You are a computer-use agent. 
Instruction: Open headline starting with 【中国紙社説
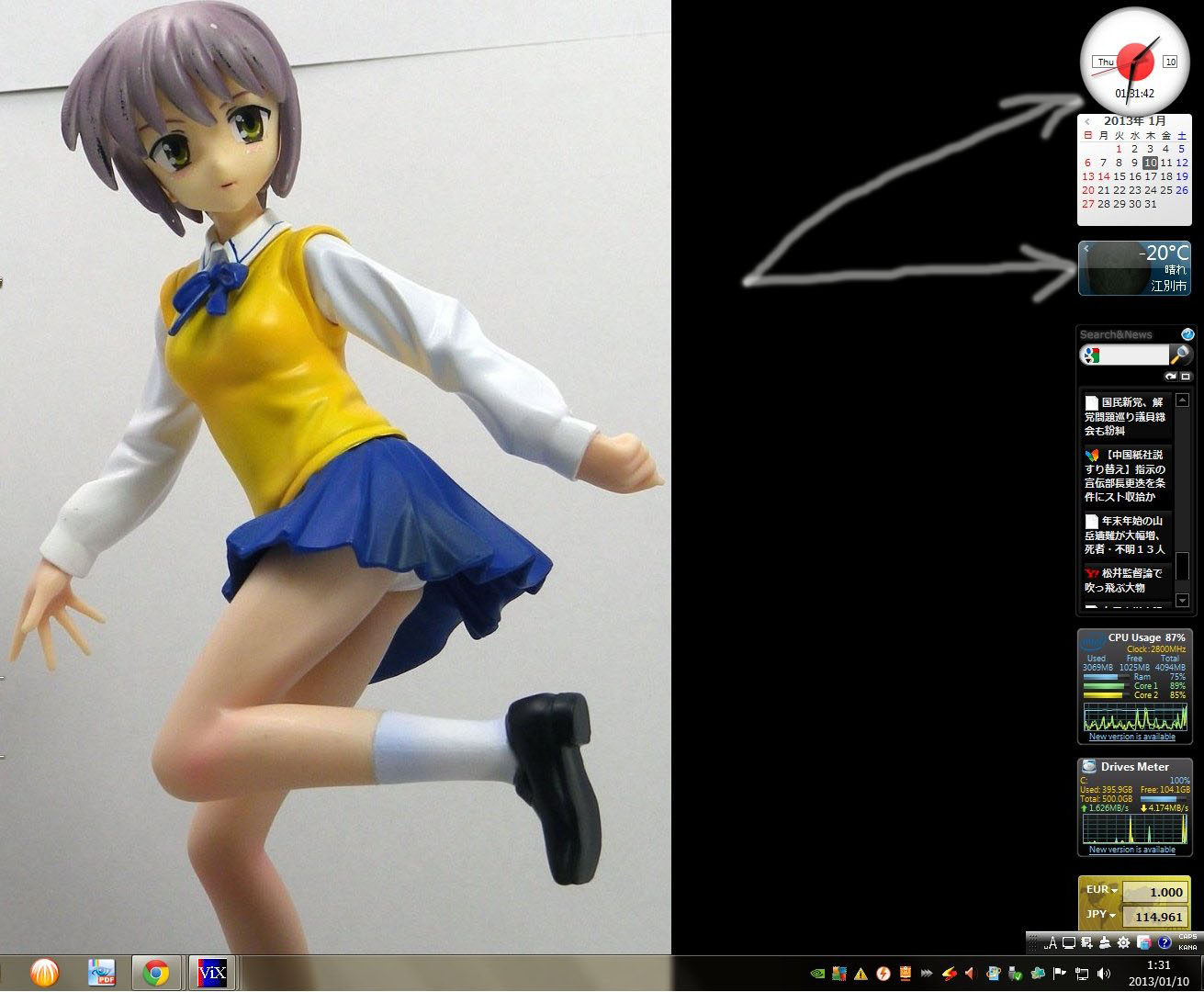point(1126,476)
